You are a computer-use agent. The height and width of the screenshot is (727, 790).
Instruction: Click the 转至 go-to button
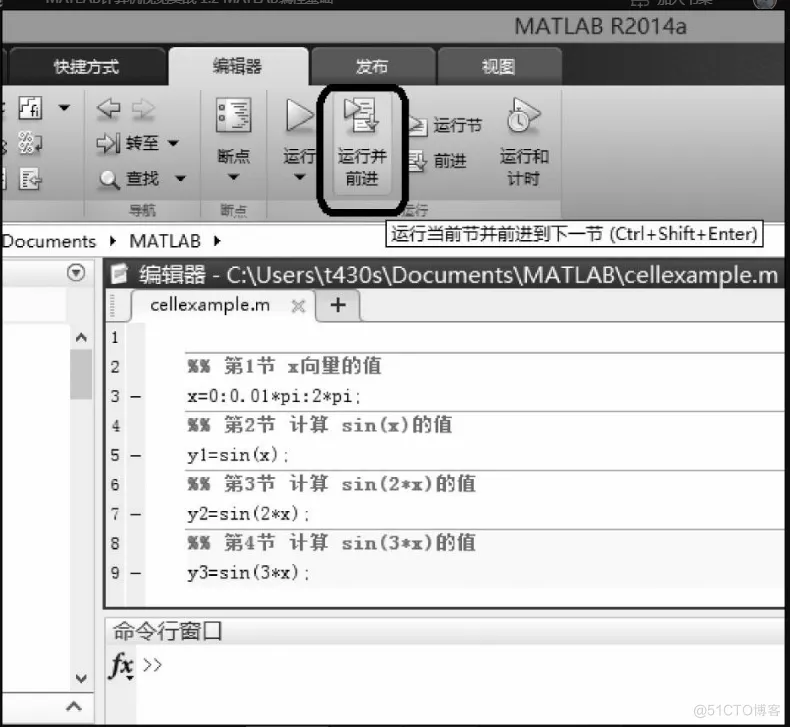pos(127,143)
